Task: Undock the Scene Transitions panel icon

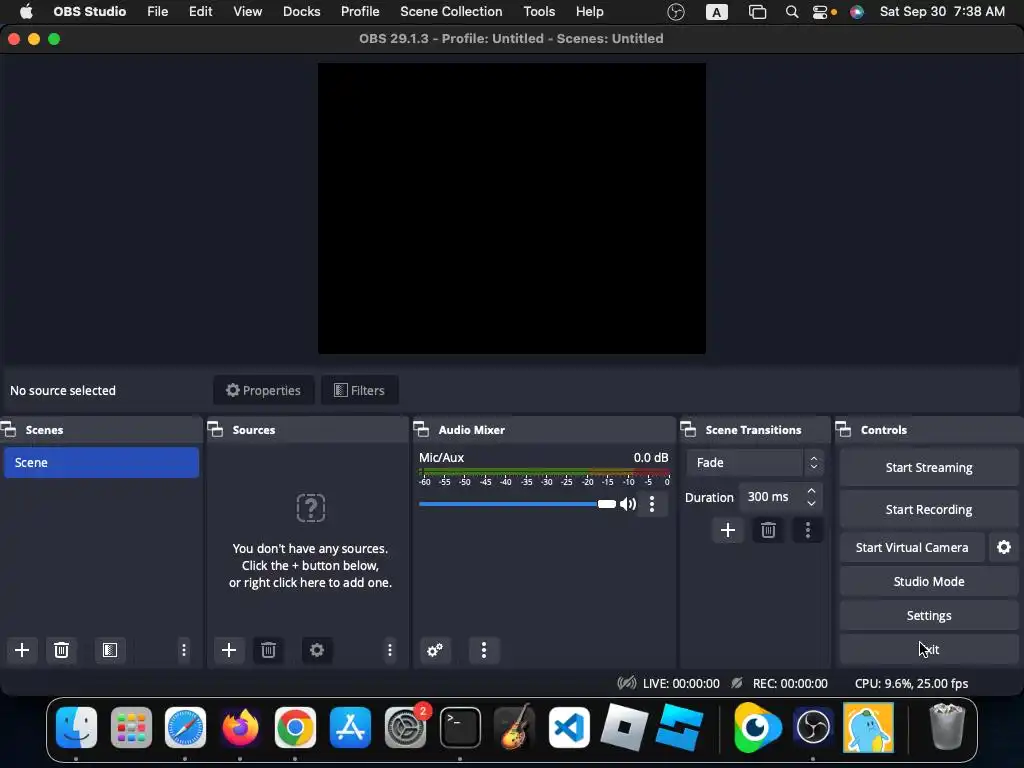Action: pyautogui.click(x=688, y=430)
